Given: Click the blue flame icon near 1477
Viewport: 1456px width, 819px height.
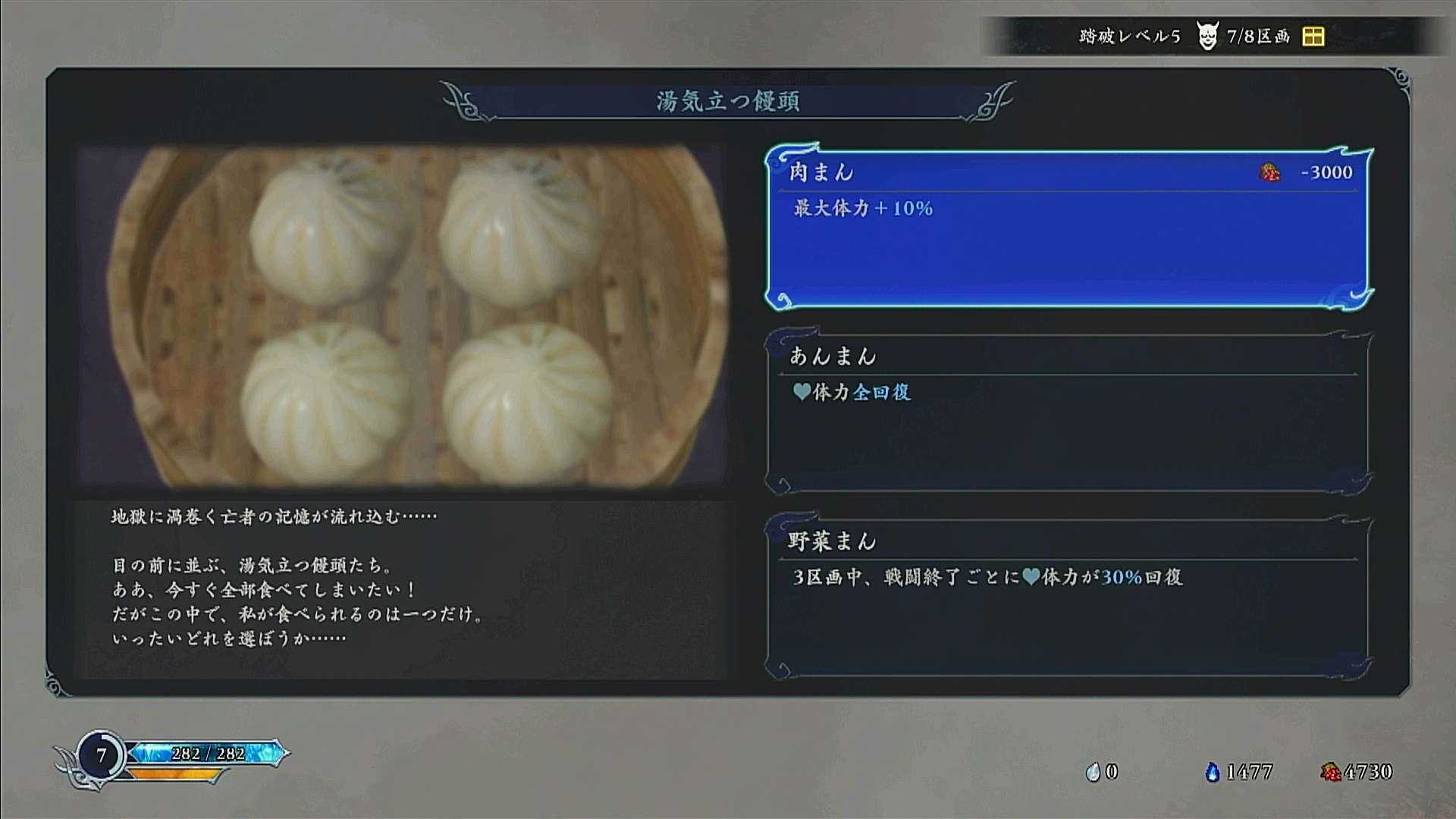Looking at the screenshot, I should point(1213,772).
